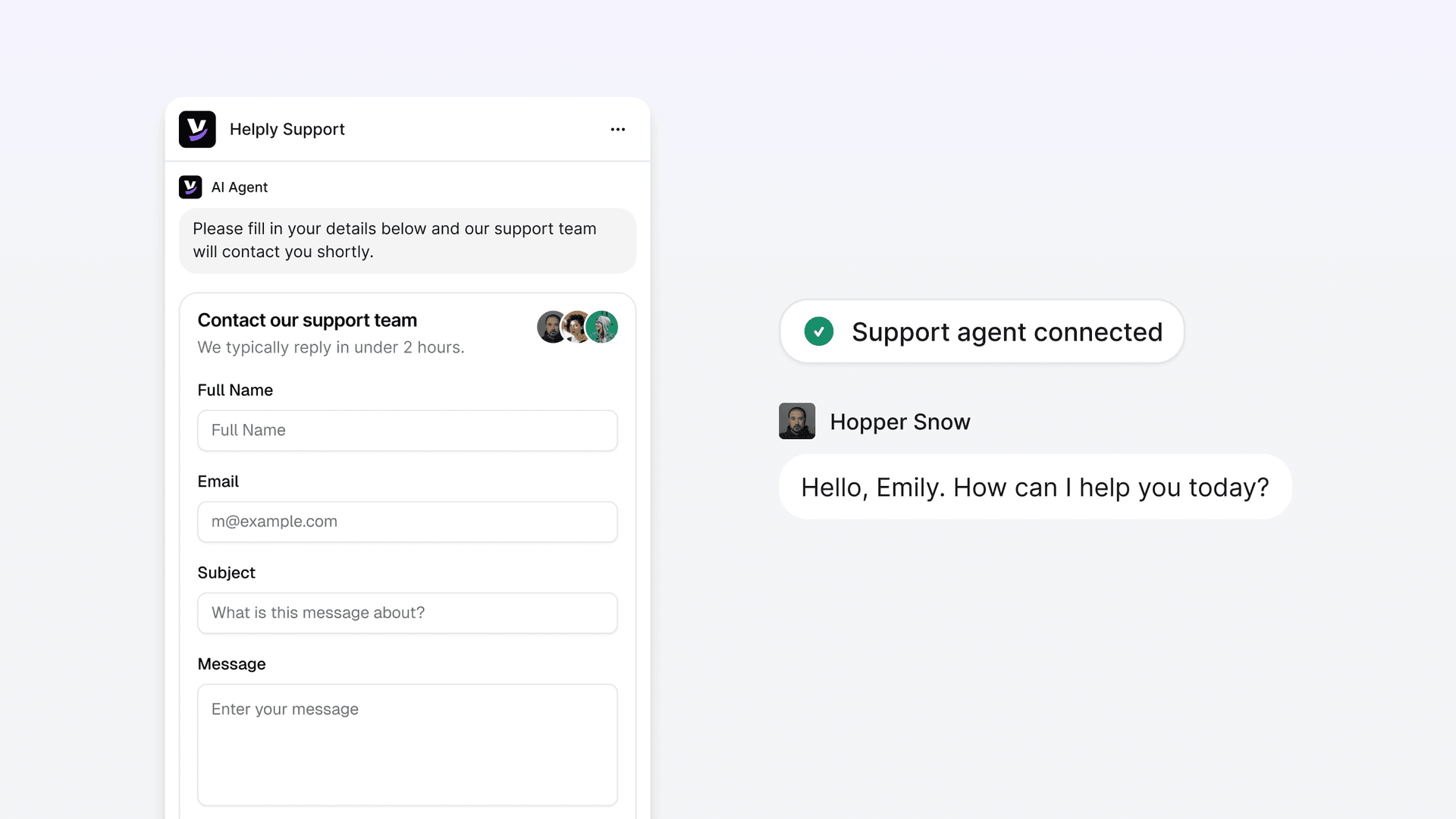Image resolution: width=1456 pixels, height=819 pixels.
Task: Click the middle support team avatar
Action: point(576,327)
